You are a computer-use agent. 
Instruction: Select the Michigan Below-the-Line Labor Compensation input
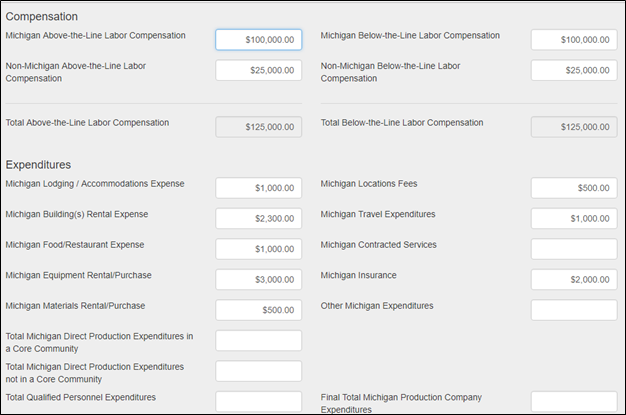coord(573,39)
